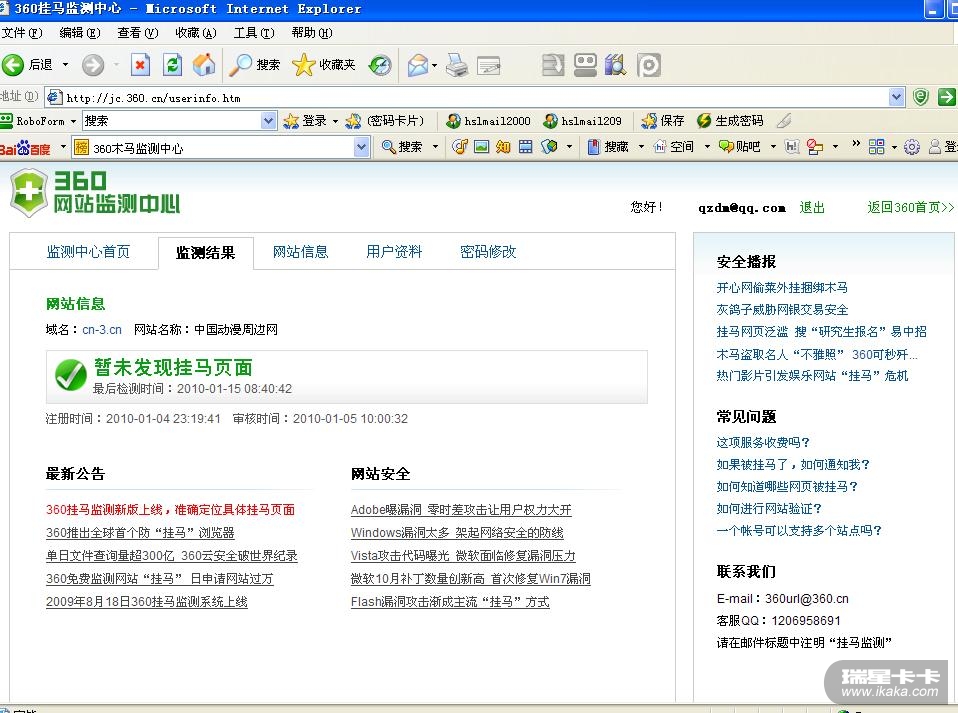Viewport: 958px width, 713px height.
Task: Open the 工具 menu
Action: click(x=251, y=33)
